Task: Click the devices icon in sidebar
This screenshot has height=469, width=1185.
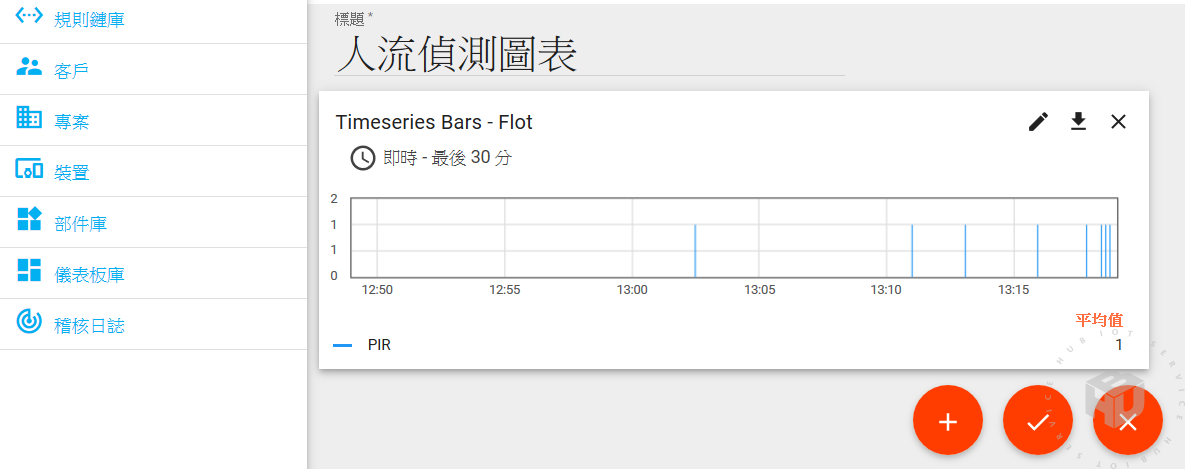Action: pos(30,170)
